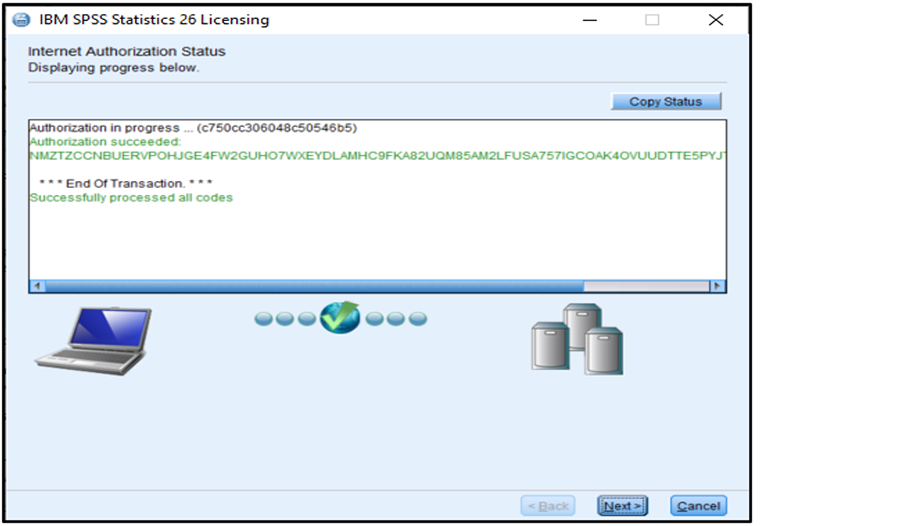Cancel the licensing wizard
Viewport: 900px width, 526px height.
tap(699, 506)
